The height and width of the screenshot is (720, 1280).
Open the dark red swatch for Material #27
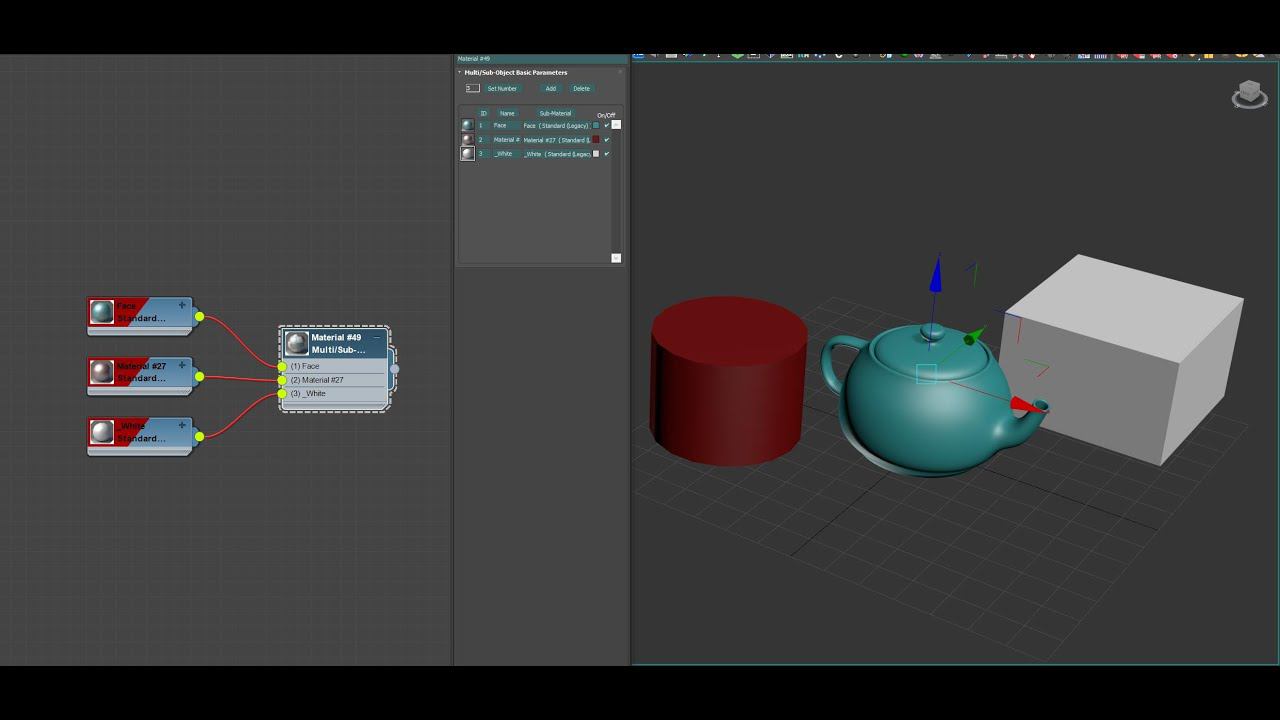tap(596, 140)
